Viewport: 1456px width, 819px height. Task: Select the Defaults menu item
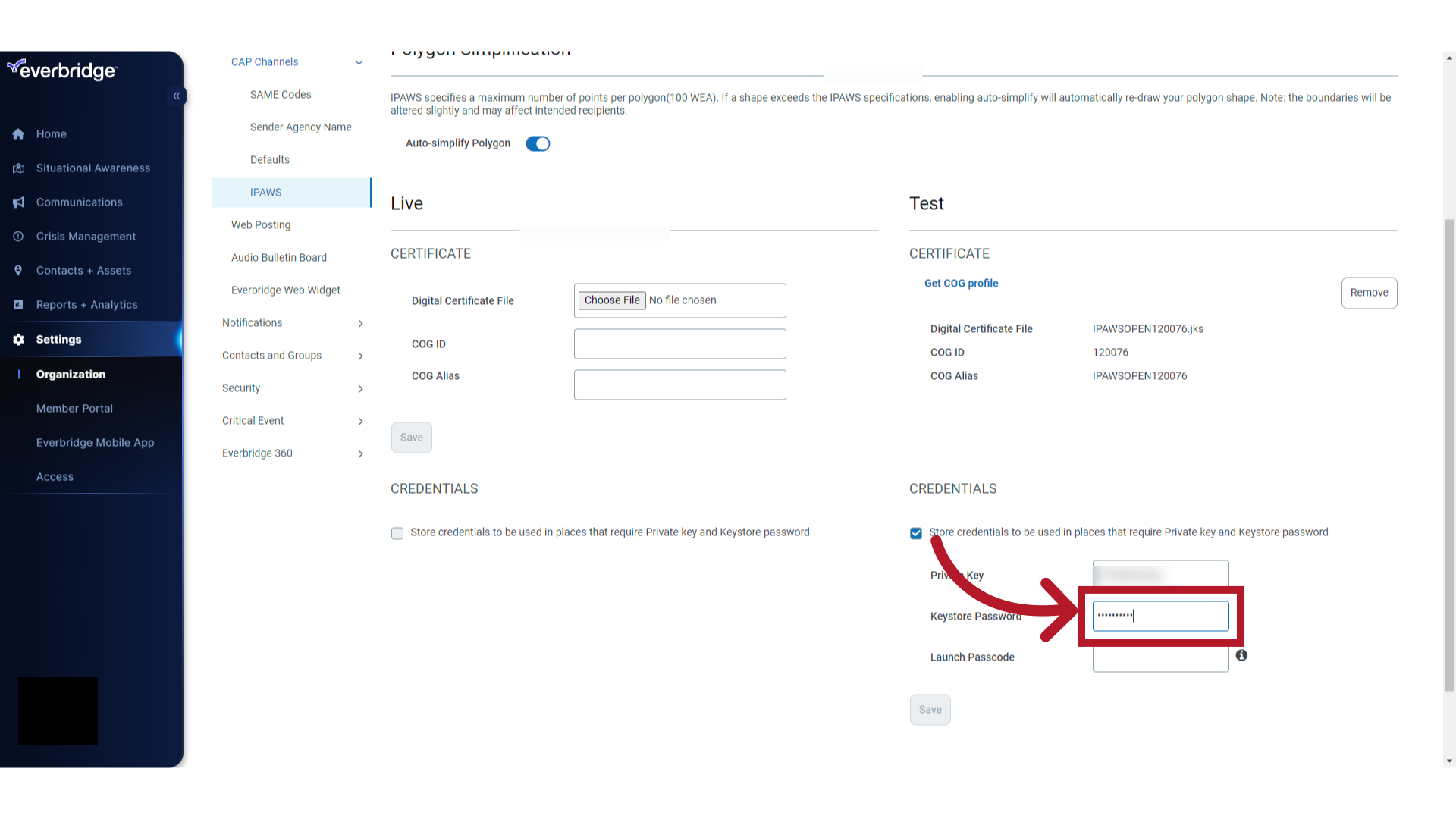click(269, 159)
